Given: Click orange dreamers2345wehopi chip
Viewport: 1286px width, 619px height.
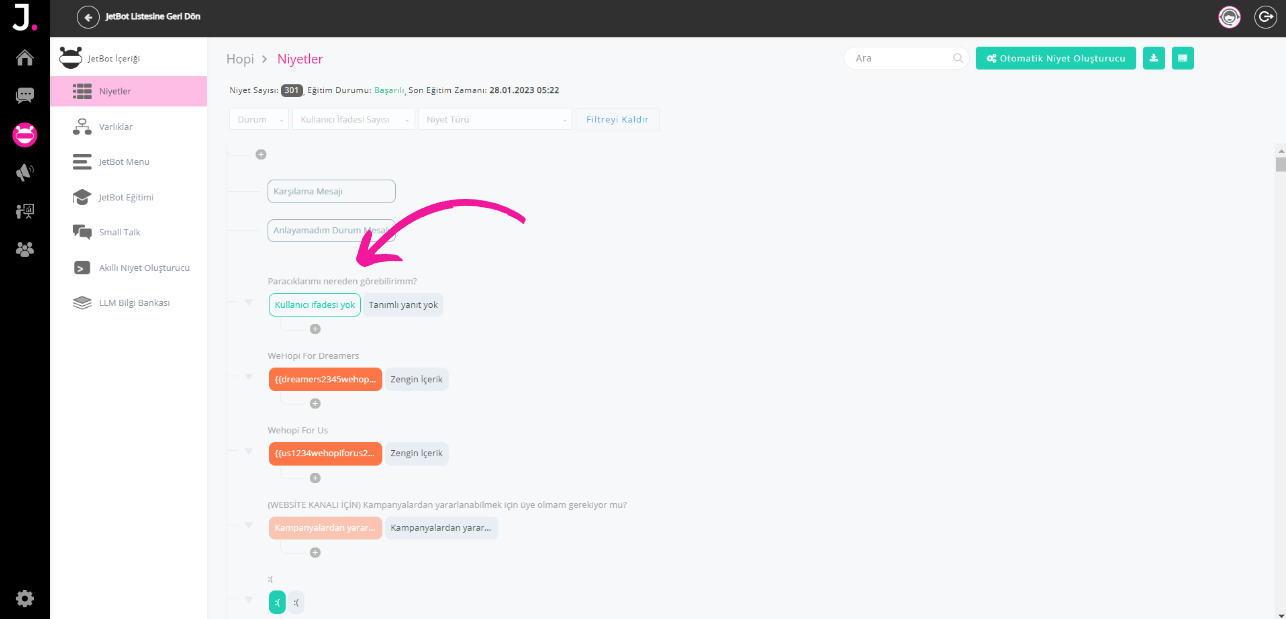Looking at the screenshot, I should tap(325, 379).
